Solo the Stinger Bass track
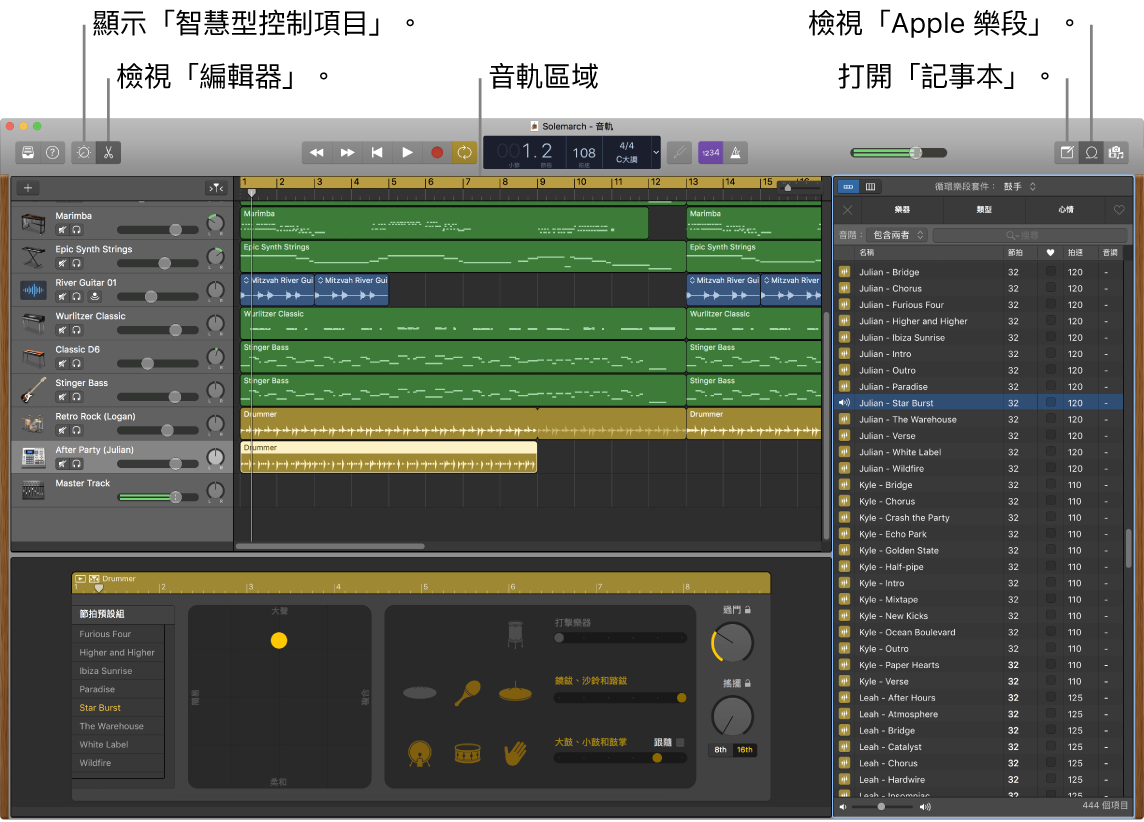The width and height of the screenshot is (1144, 822). click(76, 397)
